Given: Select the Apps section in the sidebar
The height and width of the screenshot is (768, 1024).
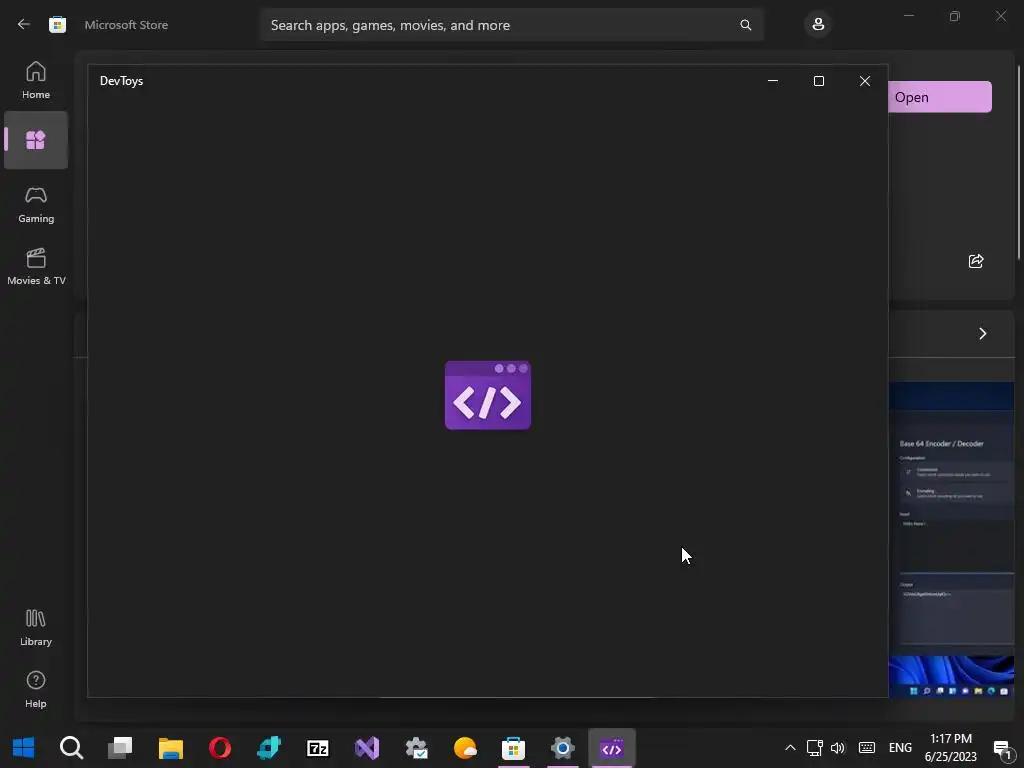Looking at the screenshot, I should coord(36,140).
